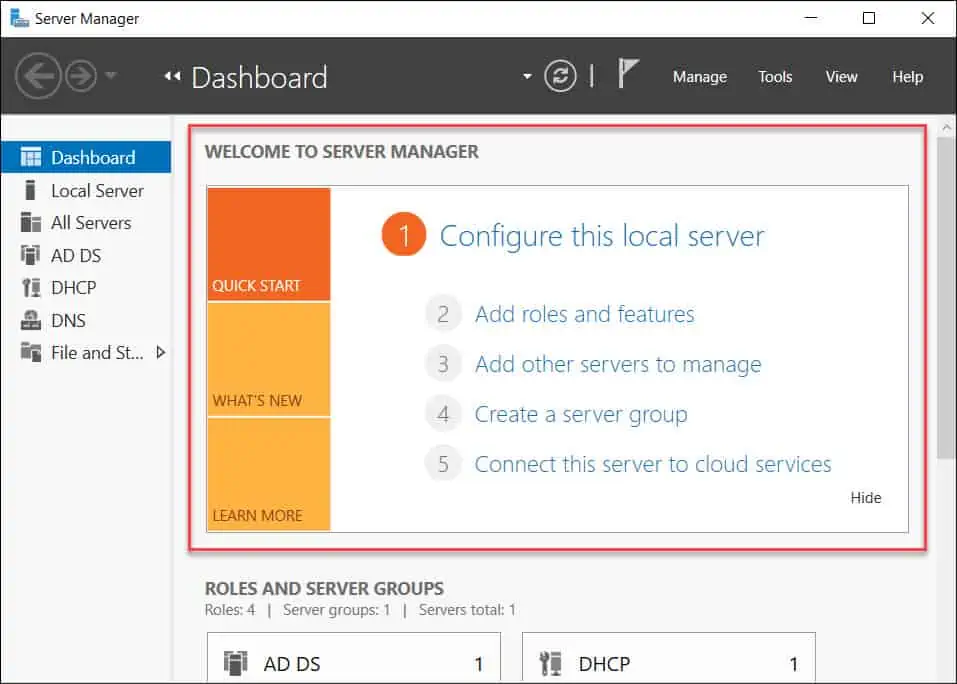Click the Forward navigation arrow
Viewport: 957px width, 684px height.
pos(81,76)
